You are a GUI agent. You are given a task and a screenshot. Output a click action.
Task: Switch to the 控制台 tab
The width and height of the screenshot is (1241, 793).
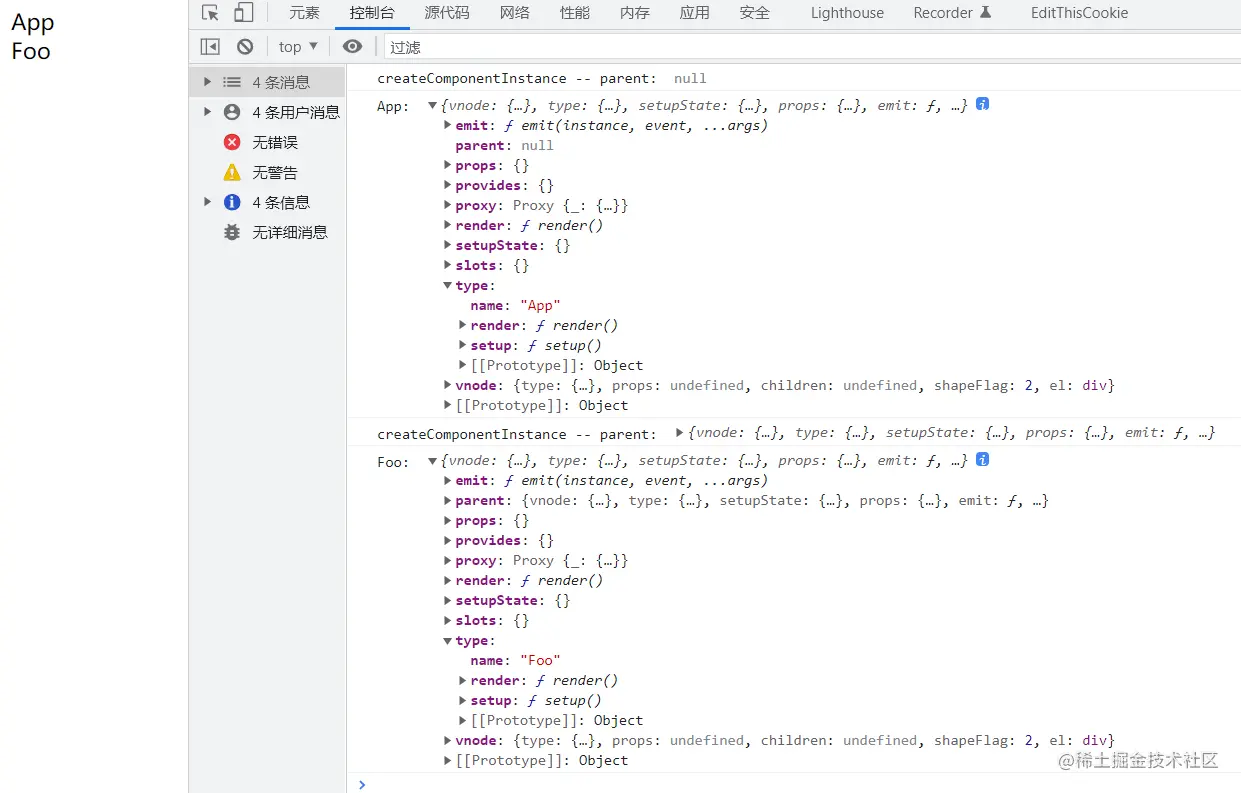click(x=372, y=13)
